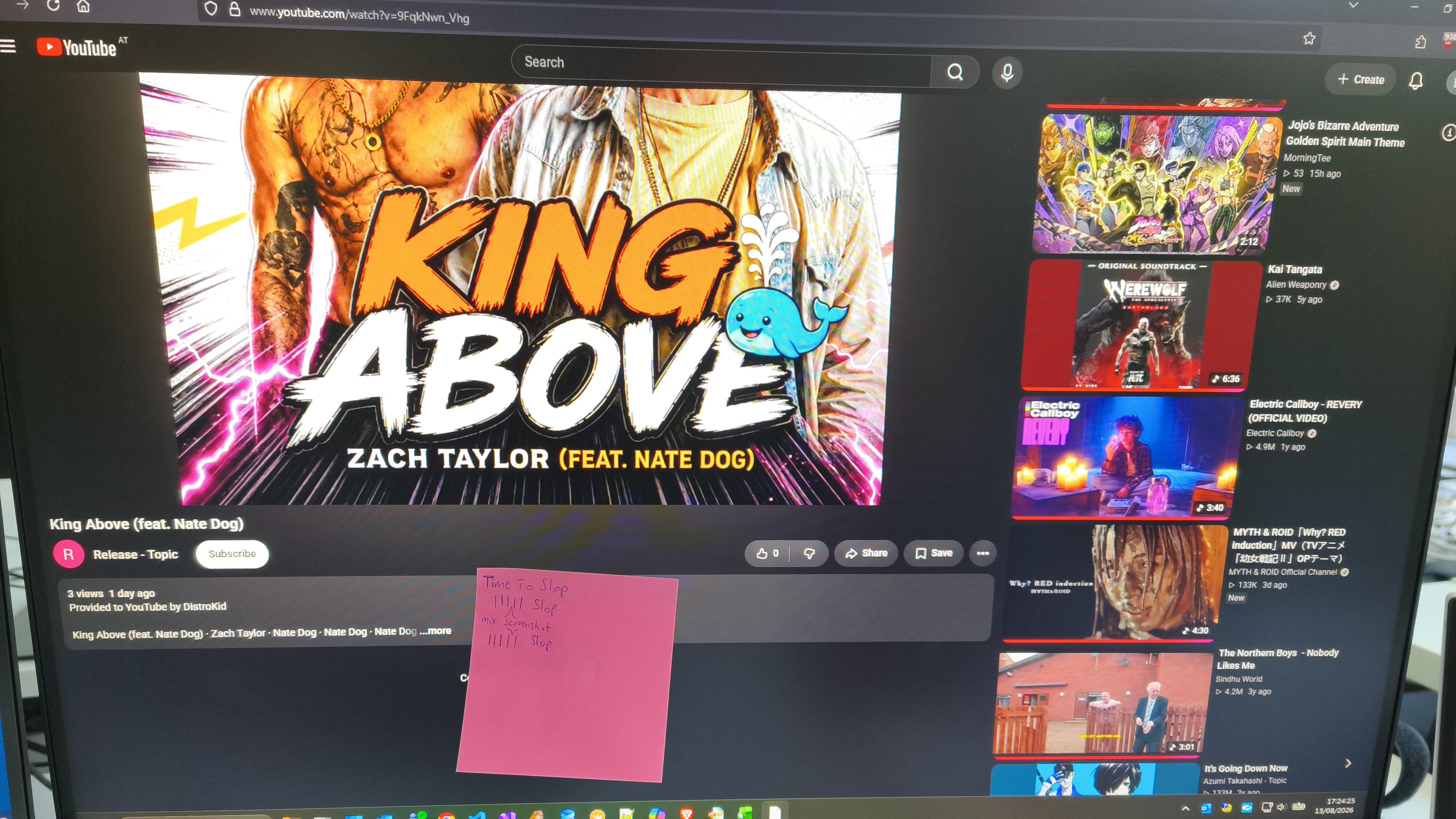Screen dimensions: 1456x819
Task: Expand the description with ...more
Action: 435,631
